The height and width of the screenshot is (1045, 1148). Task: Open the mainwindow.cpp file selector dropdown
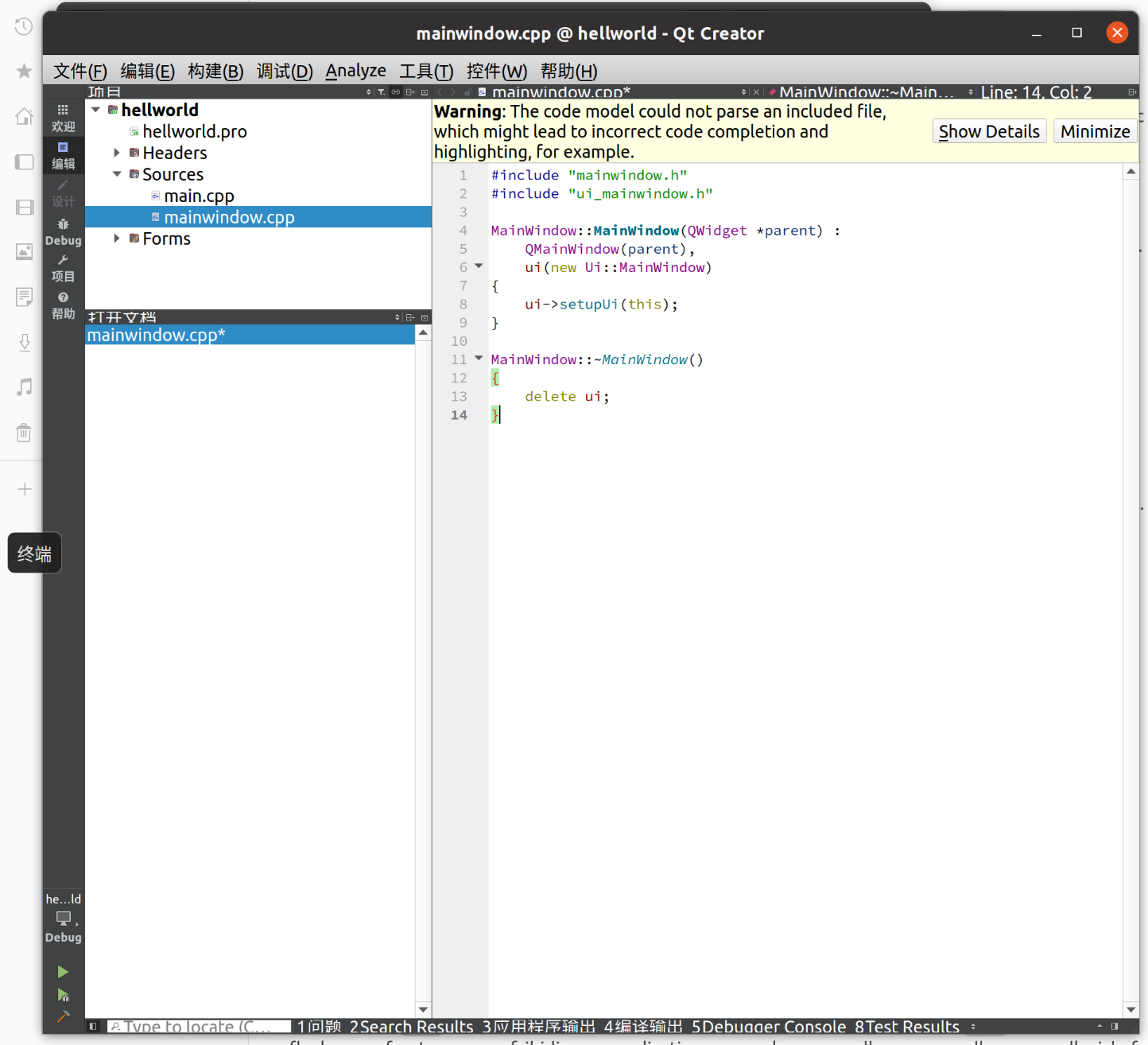[x=743, y=92]
